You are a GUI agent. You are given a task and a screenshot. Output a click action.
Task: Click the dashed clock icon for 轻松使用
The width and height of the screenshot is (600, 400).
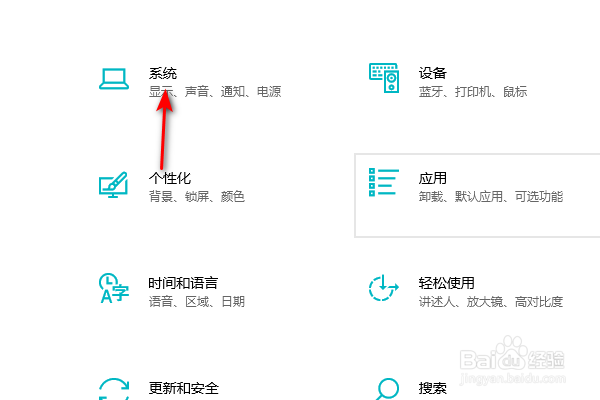coord(383,287)
